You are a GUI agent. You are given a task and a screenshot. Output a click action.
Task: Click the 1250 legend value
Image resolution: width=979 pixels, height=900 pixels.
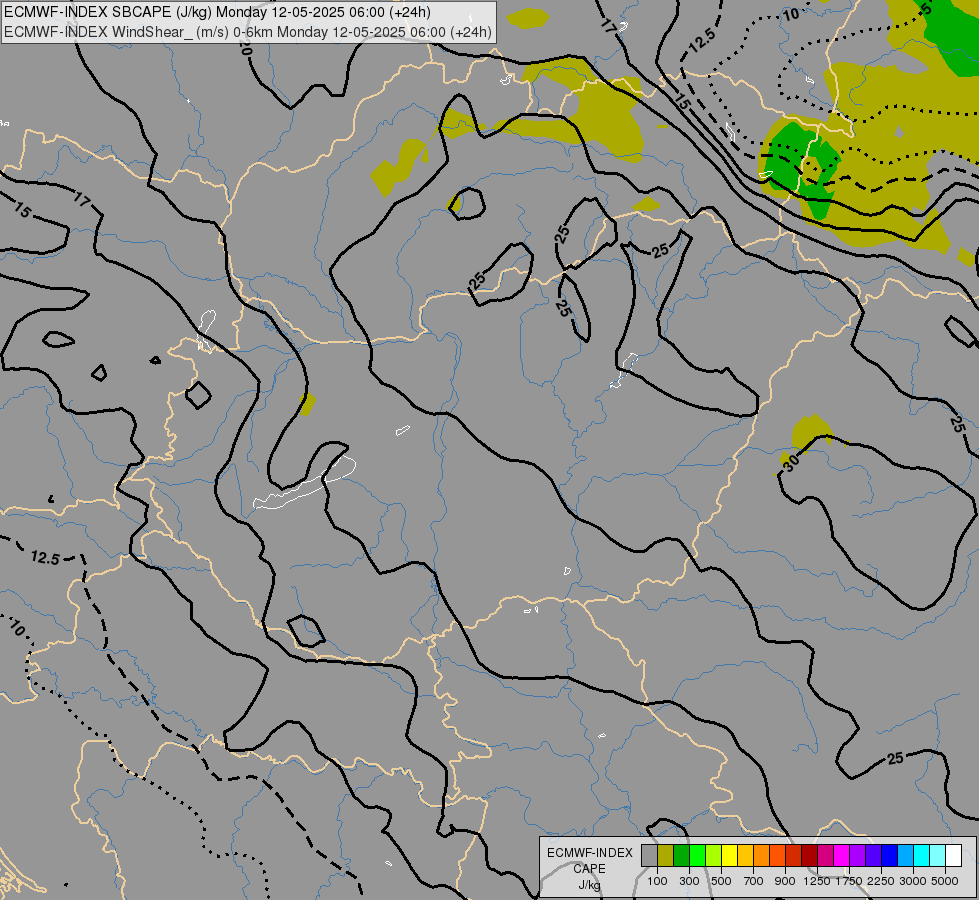tap(817, 881)
